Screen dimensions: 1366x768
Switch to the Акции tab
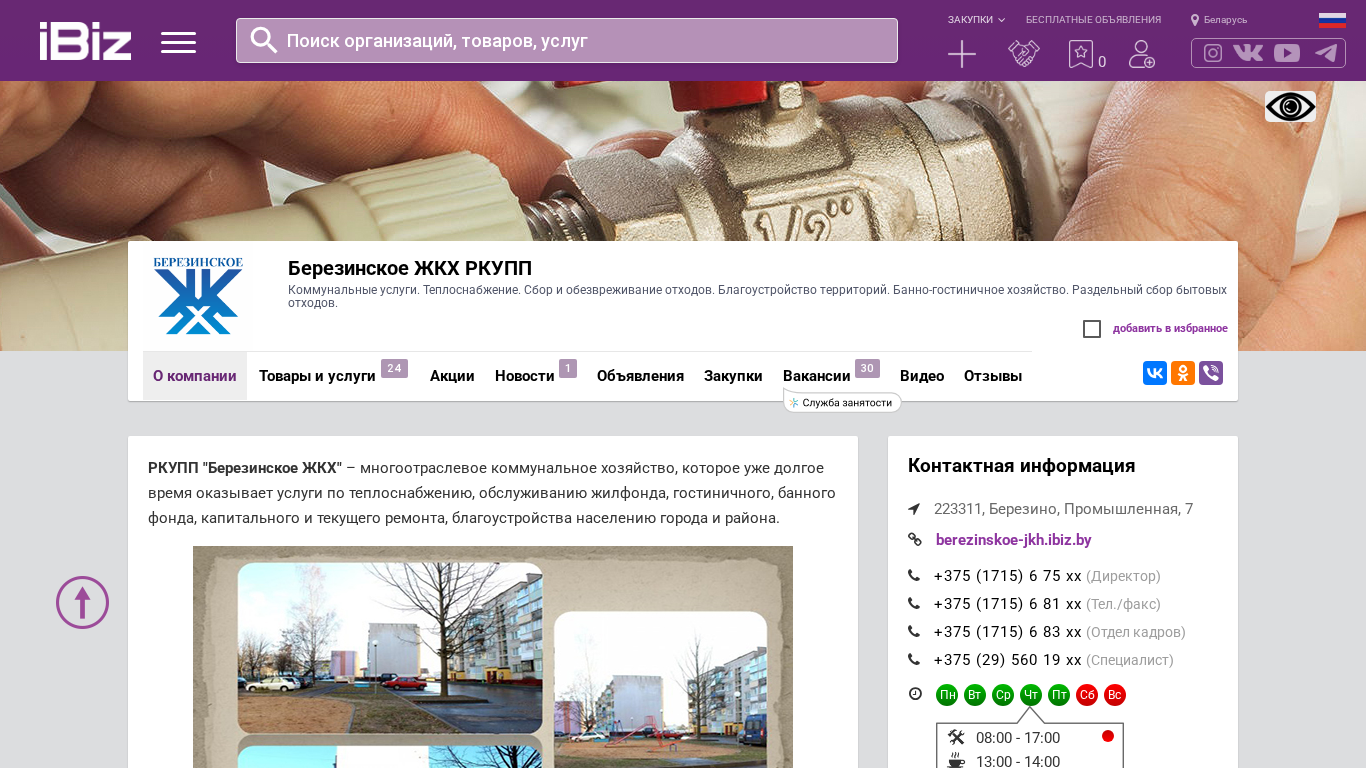click(x=452, y=376)
